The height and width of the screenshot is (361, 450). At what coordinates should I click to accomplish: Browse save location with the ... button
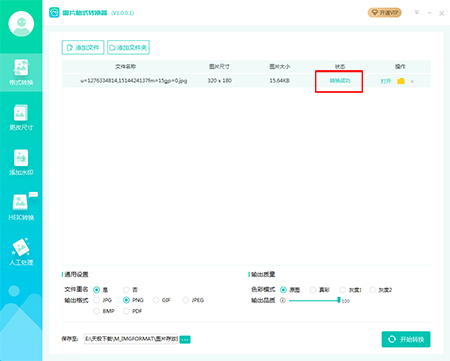[x=185, y=339]
